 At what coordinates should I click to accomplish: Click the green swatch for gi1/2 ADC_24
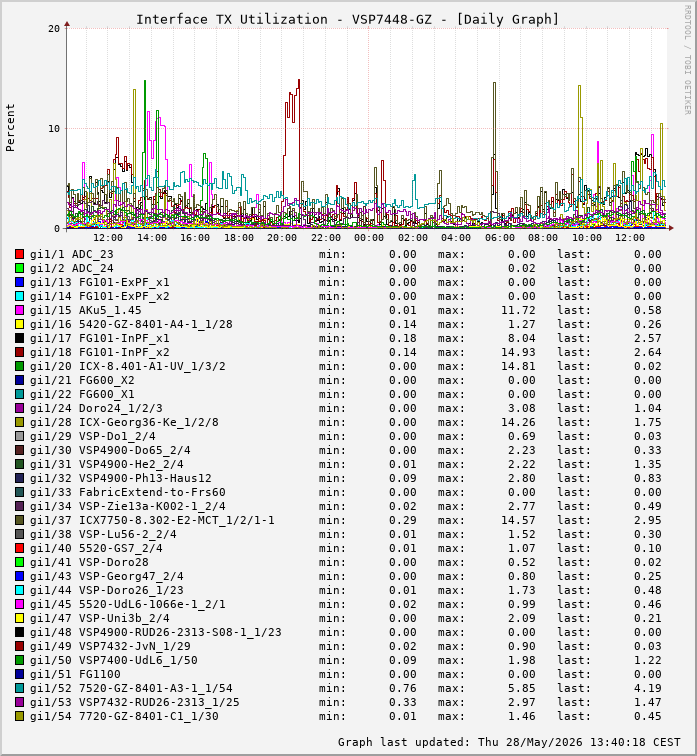pyautogui.click(x=19, y=268)
